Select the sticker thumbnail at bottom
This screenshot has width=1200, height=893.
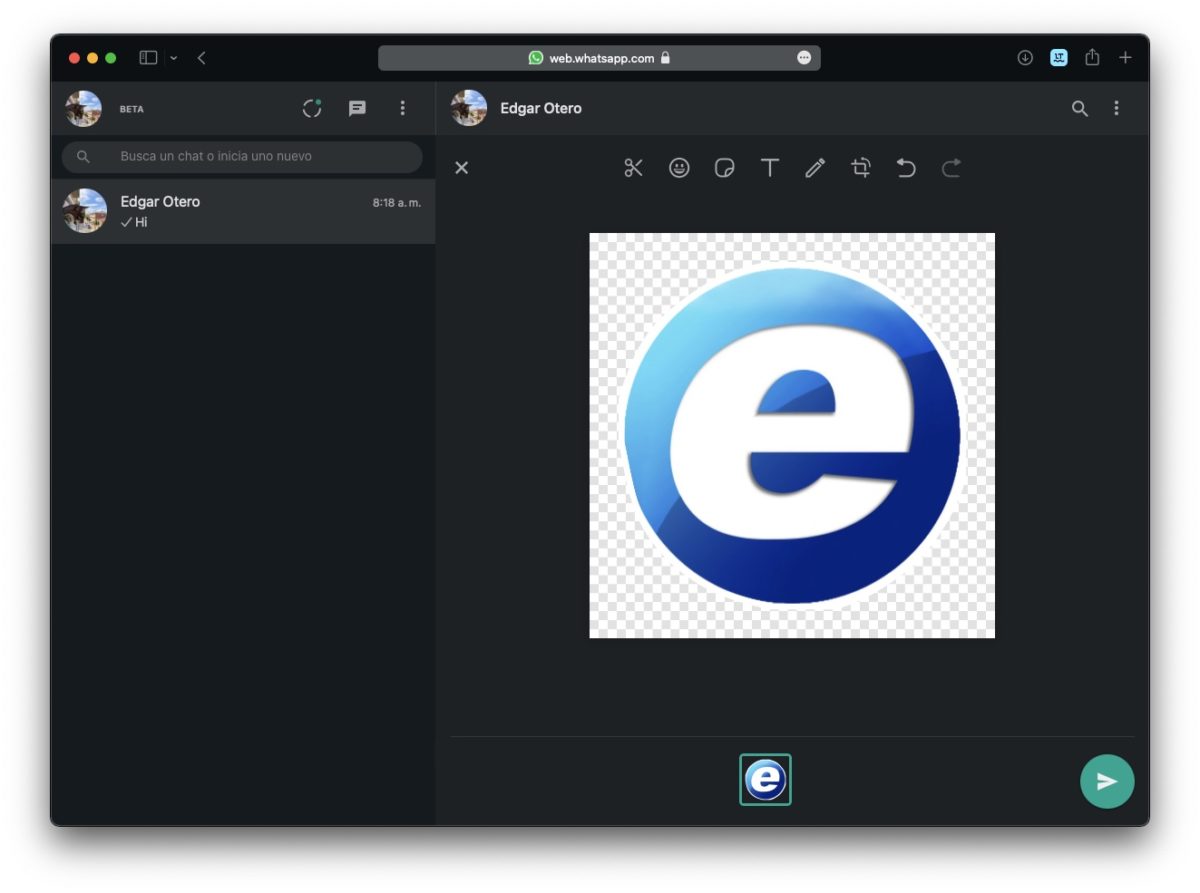765,779
